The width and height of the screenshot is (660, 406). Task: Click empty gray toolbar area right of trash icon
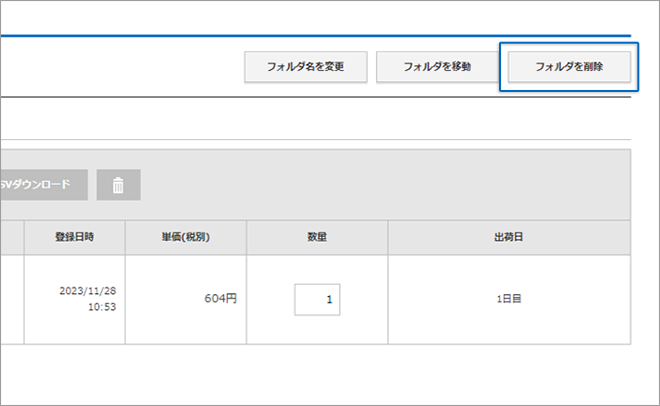pyautogui.click(x=380, y=185)
